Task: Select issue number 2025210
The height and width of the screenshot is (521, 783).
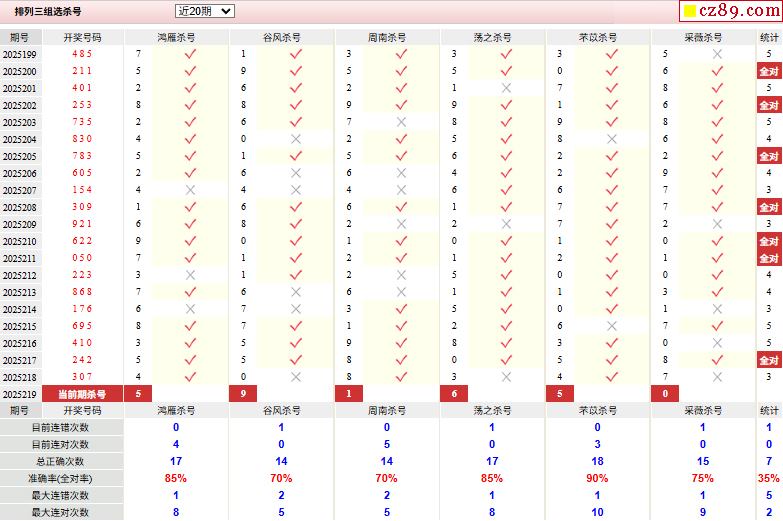Action: pos(20,241)
